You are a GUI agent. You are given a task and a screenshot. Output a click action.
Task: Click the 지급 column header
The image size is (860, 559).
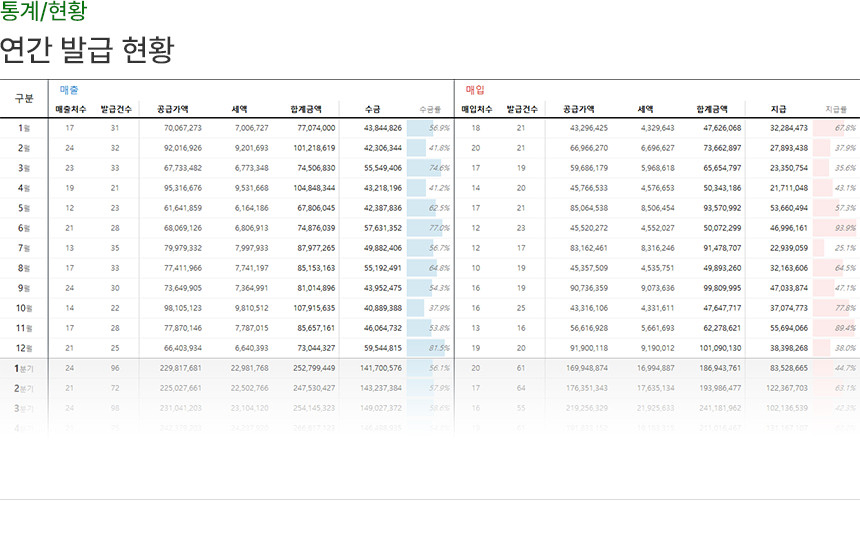point(778,109)
